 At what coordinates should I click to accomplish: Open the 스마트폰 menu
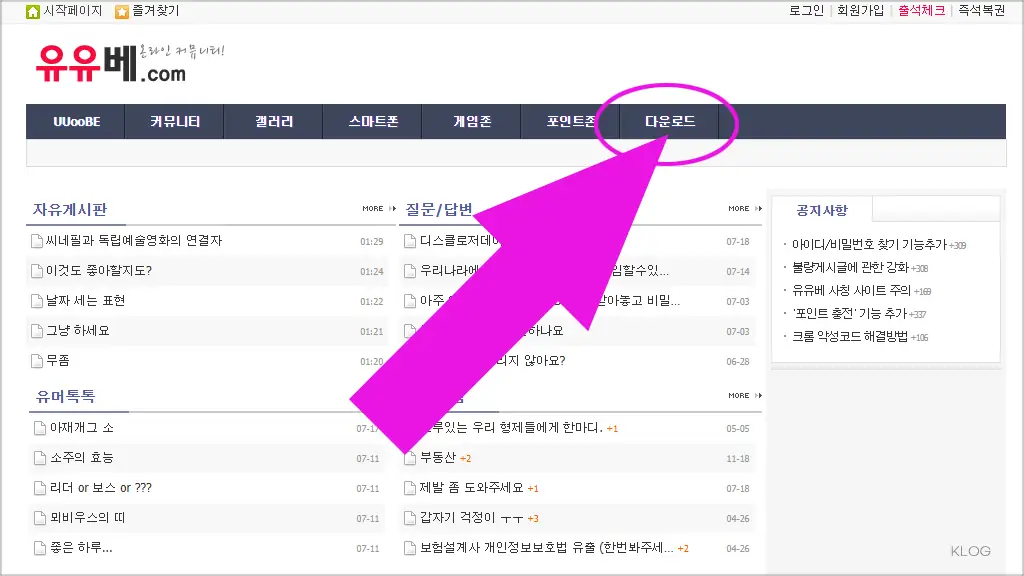pos(373,121)
